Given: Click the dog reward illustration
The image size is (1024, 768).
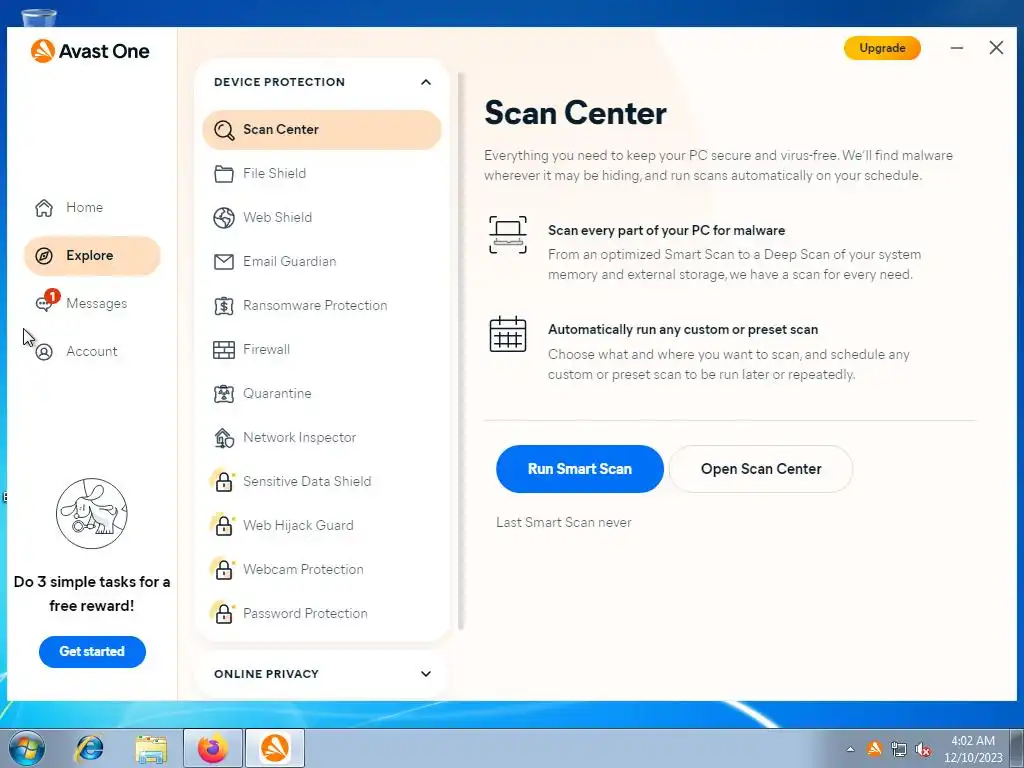Looking at the screenshot, I should click(x=91, y=513).
